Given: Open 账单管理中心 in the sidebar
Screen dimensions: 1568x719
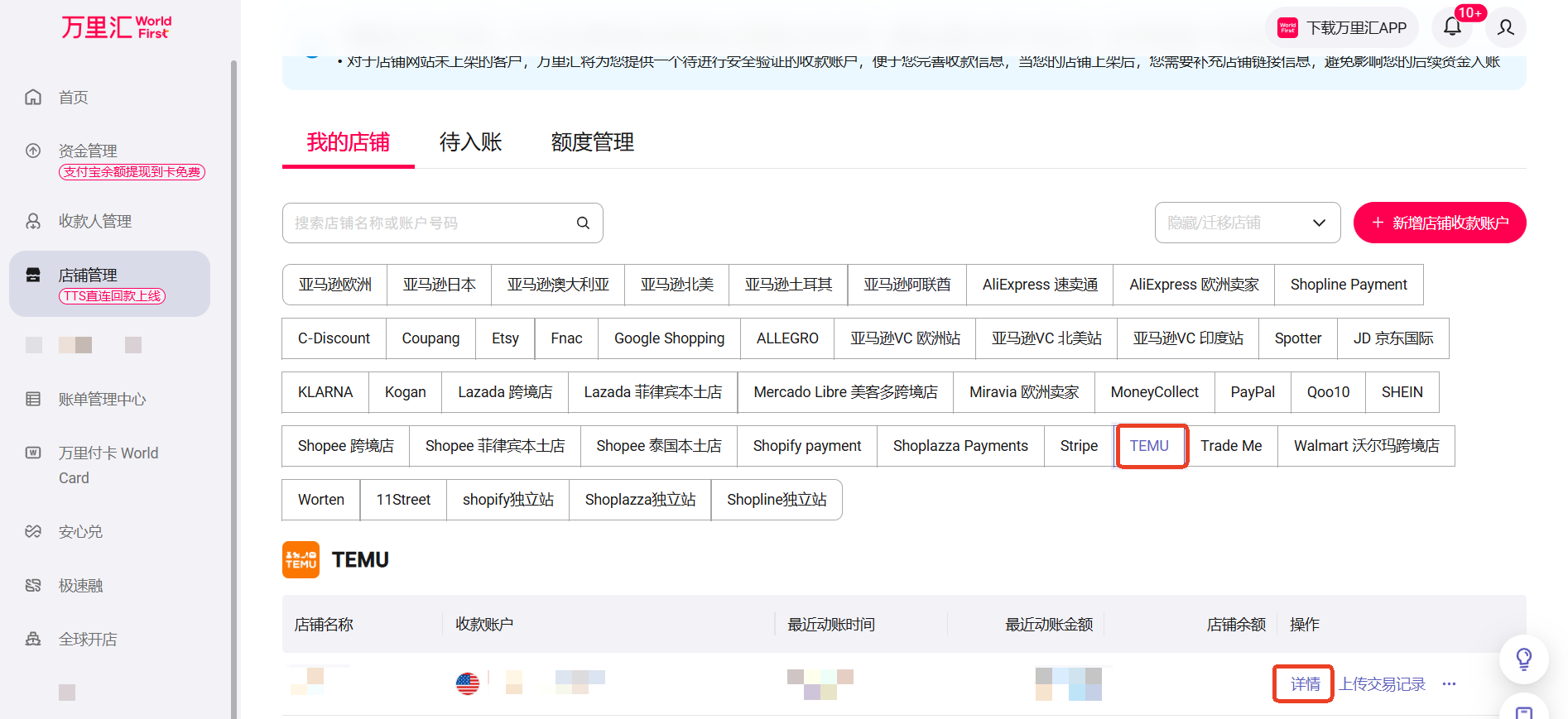Looking at the screenshot, I should (x=102, y=400).
